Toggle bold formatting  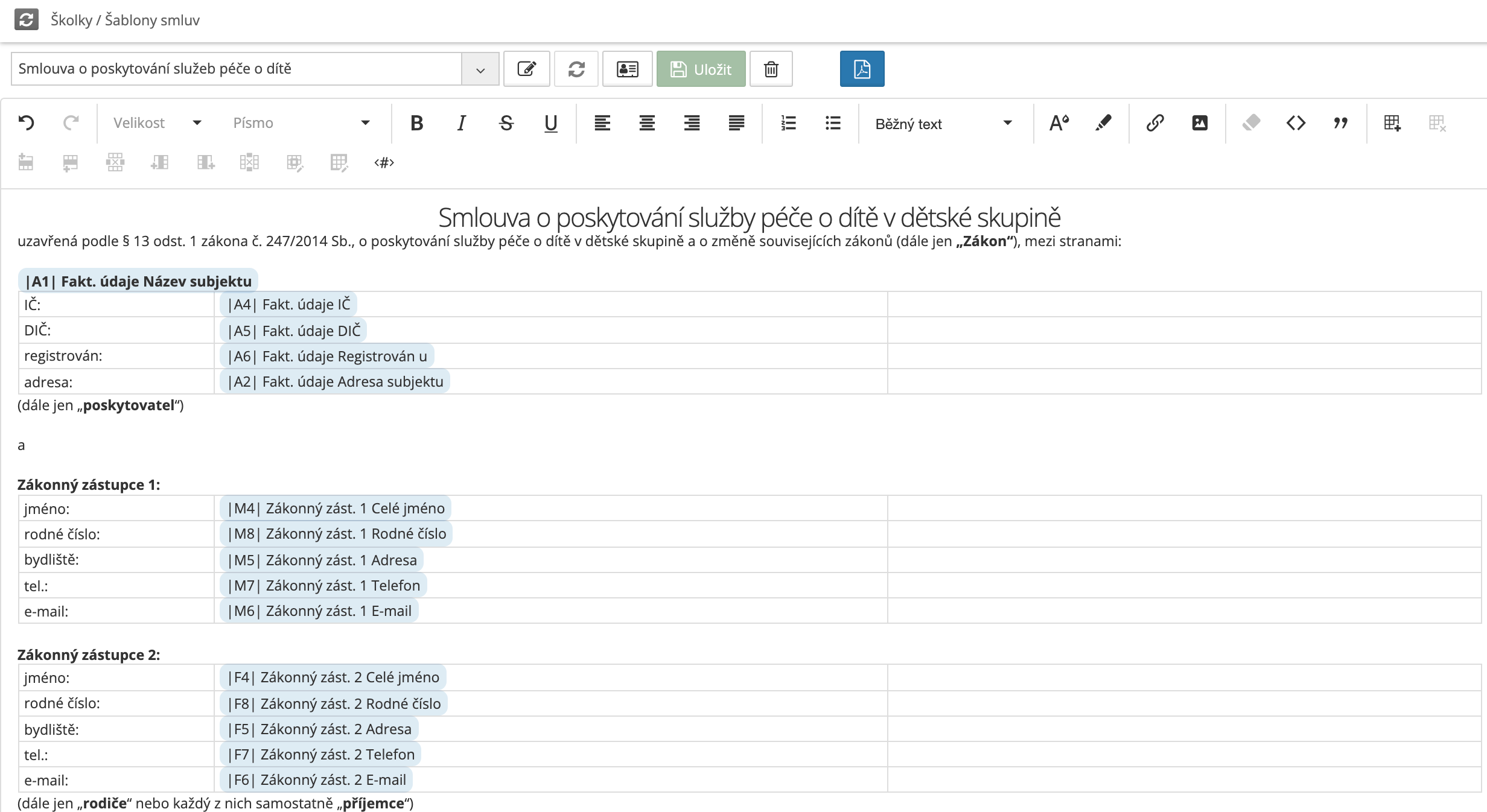click(416, 123)
